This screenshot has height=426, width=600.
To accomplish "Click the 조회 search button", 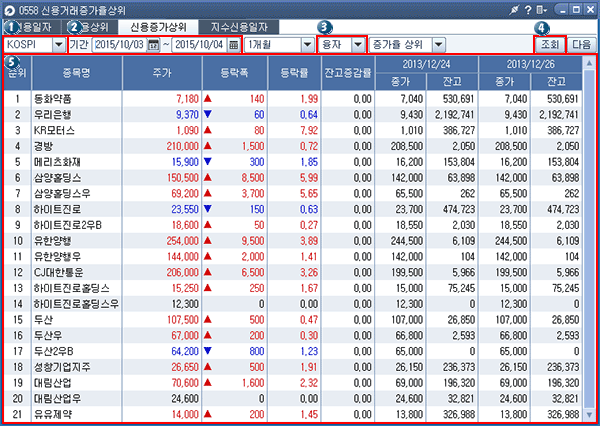I will pos(549,45).
